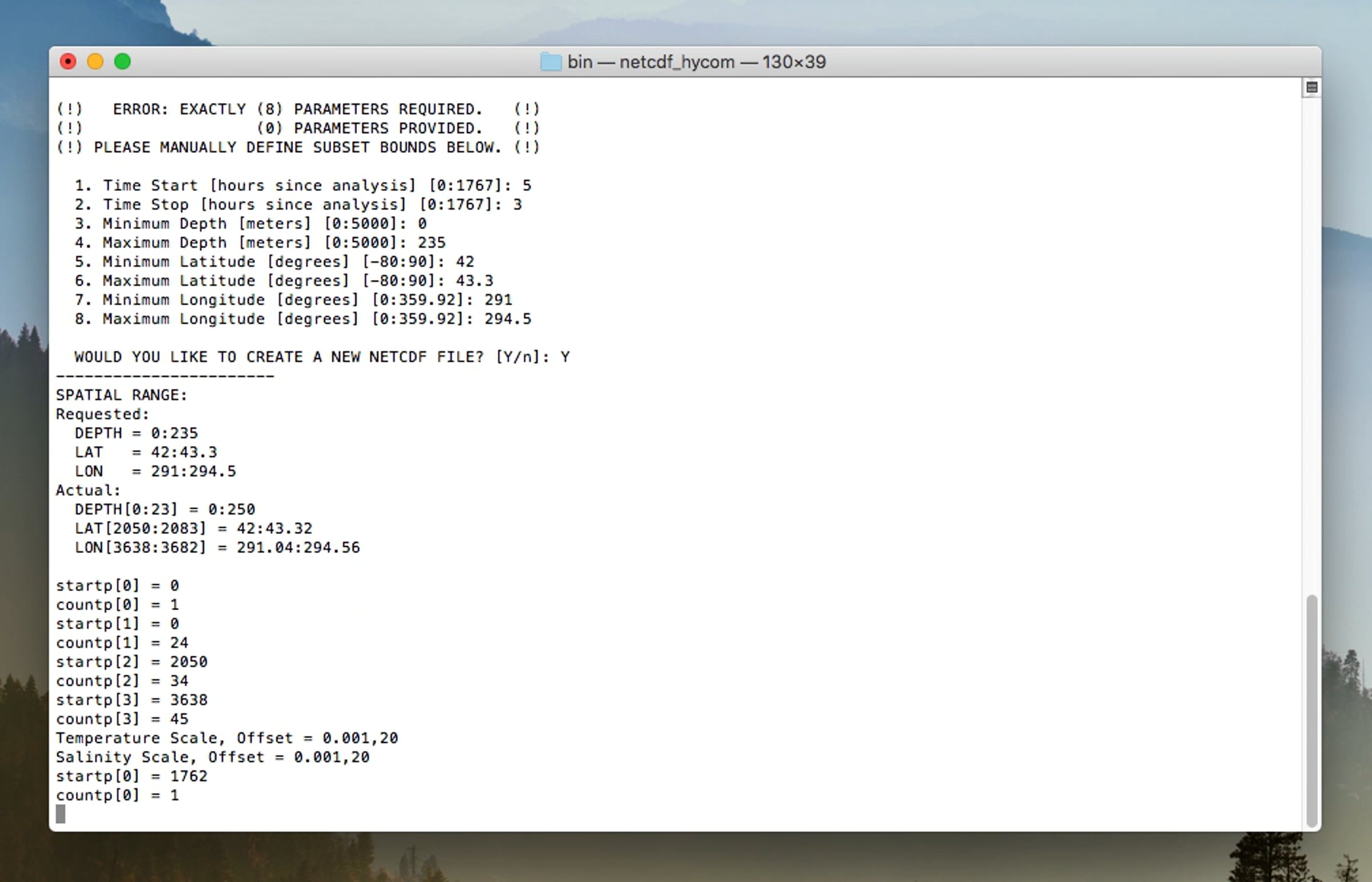Screen dimensions: 1372x882
Task: Click the empty scrollbar track above the thumb
Action: pyautogui.click(x=1311, y=344)
